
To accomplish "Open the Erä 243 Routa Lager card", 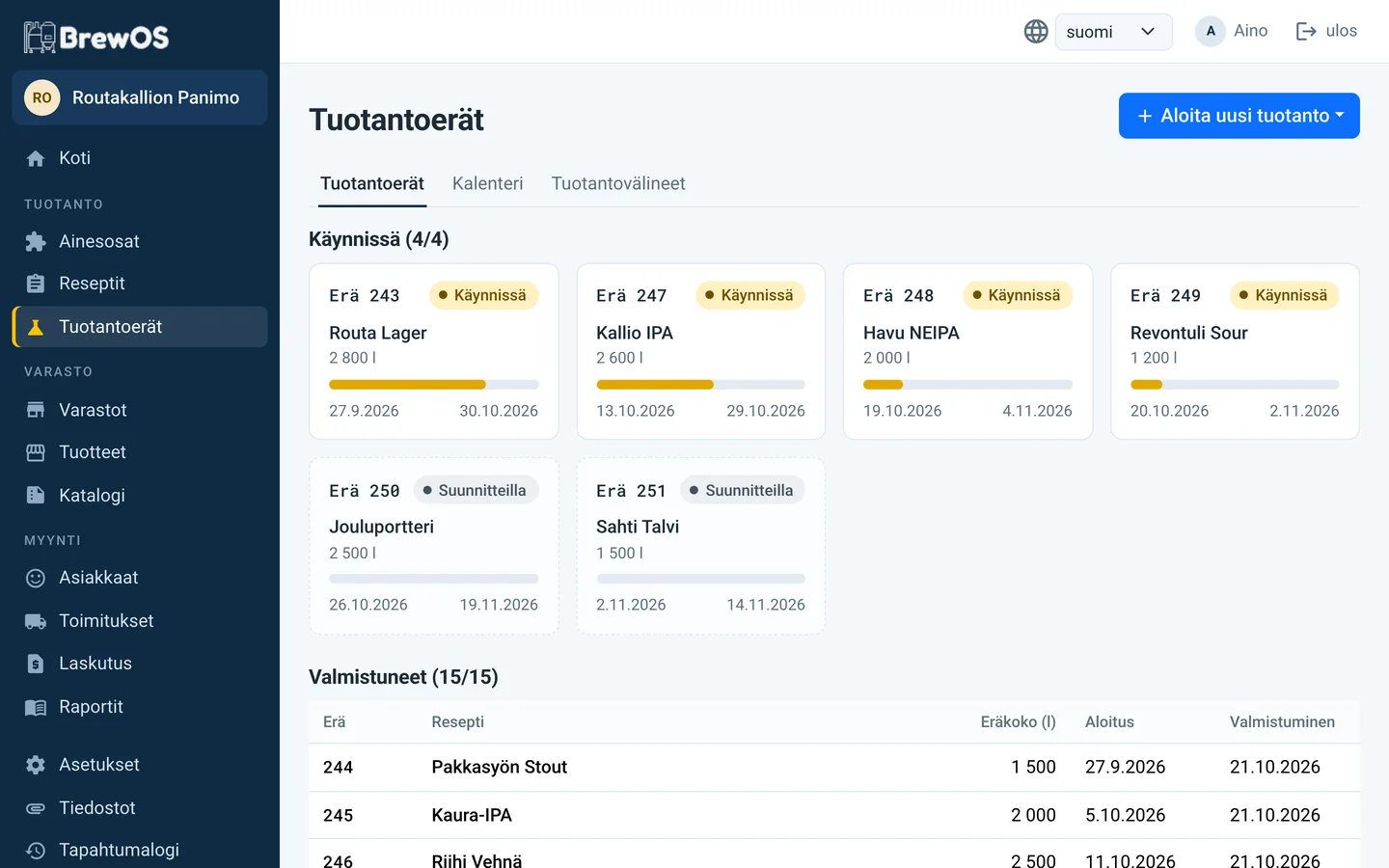I will pos(434,351).
